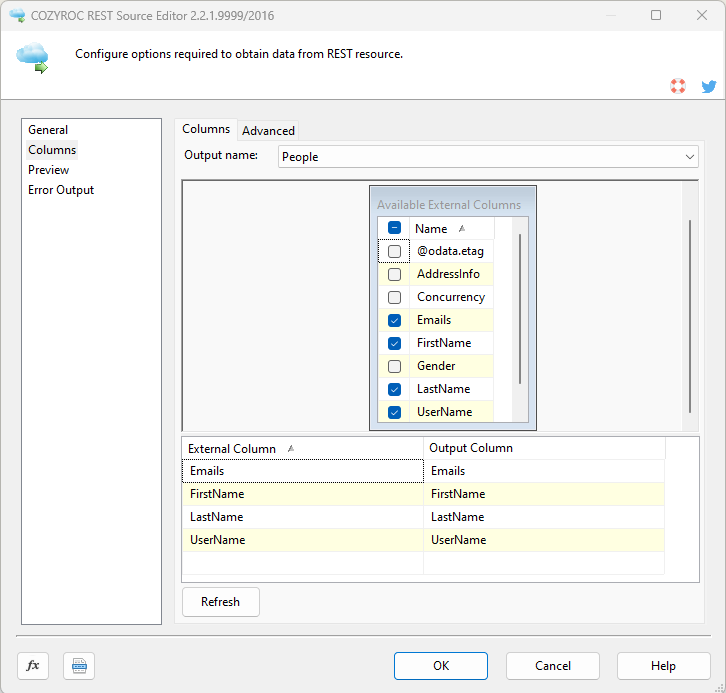
Task: Open the Output name dropdown
Action: (488, 157)
